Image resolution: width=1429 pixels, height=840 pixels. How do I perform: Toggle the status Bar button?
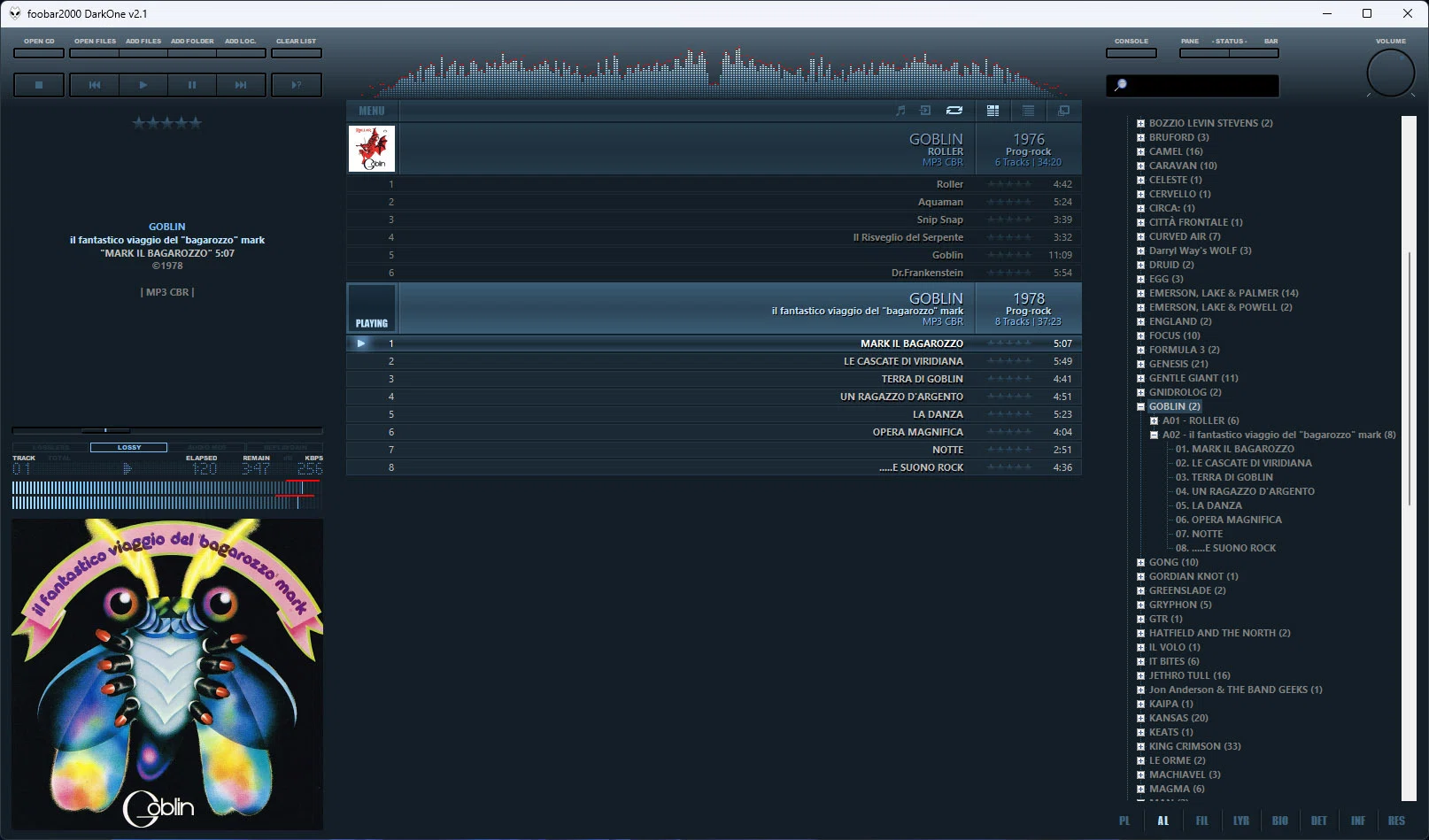1254,53
